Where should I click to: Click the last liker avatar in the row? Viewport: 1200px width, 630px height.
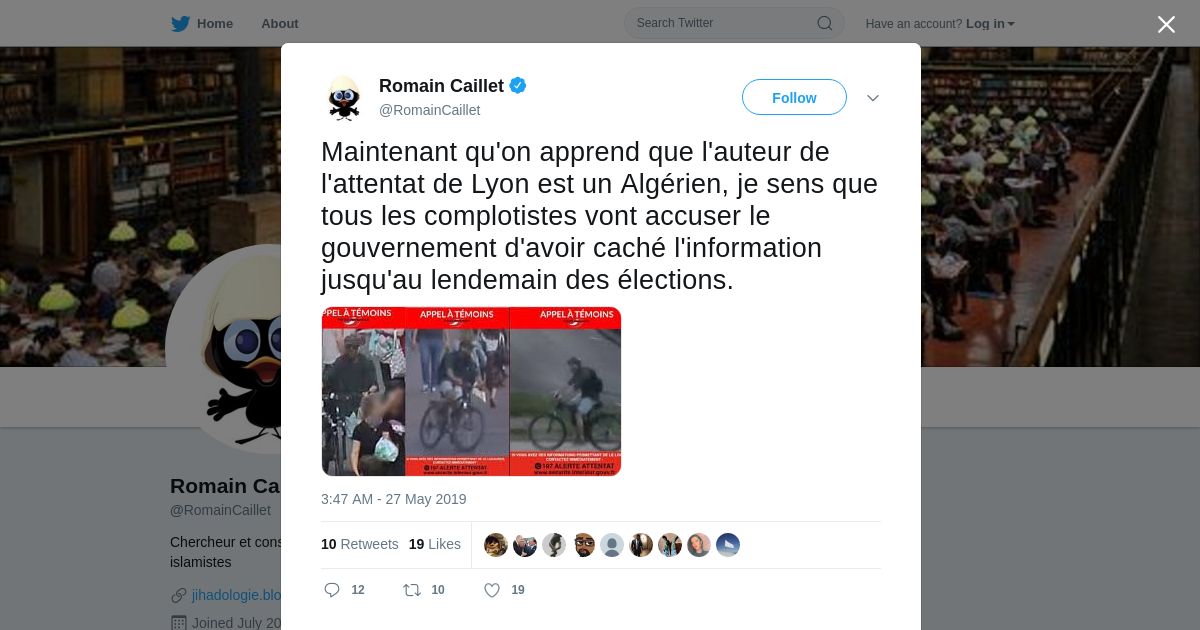pos(728,545)
